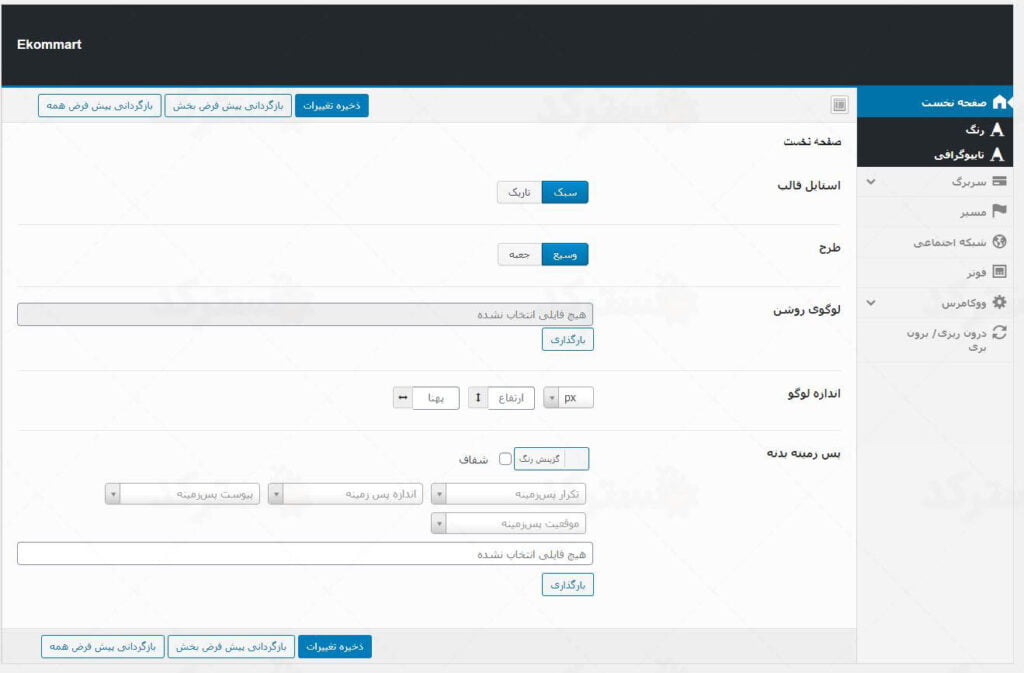This screenshot has height=673, width=1024.
Task: Click the top ذخیره تغییرات save button
Action: click(x=331, y=105)
